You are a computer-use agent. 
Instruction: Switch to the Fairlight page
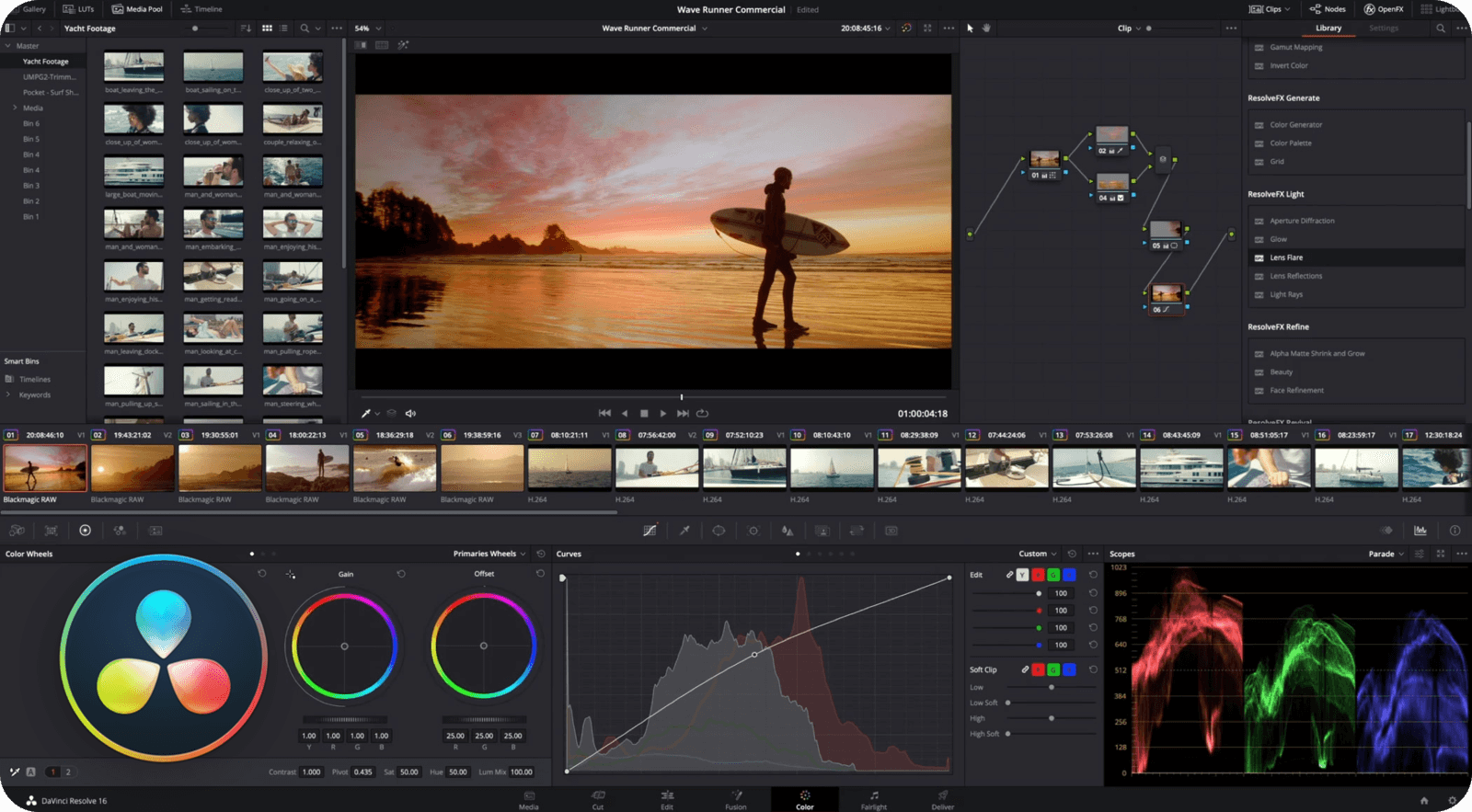(873, 799)
